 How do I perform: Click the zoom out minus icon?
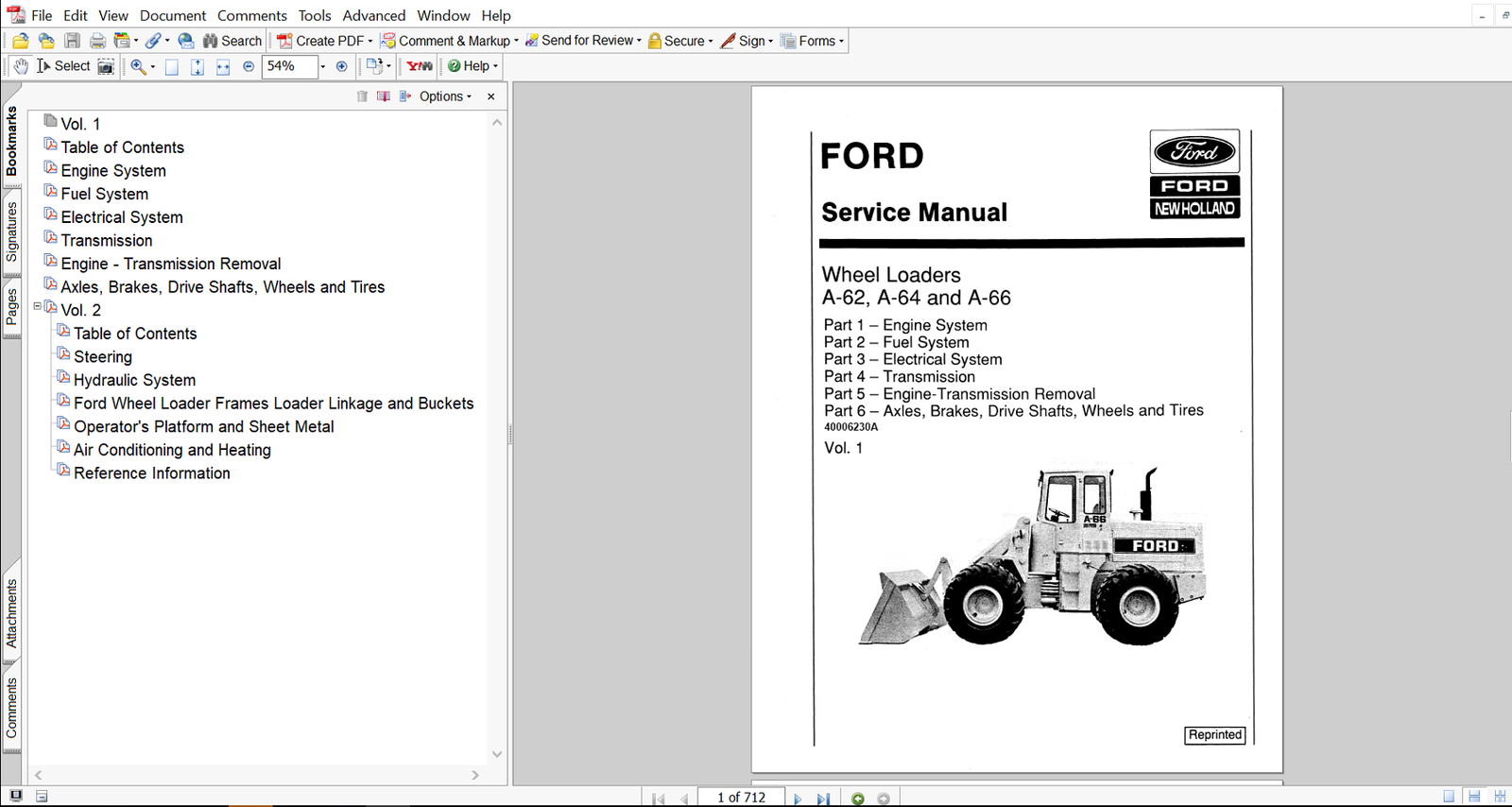coord(249,66)
